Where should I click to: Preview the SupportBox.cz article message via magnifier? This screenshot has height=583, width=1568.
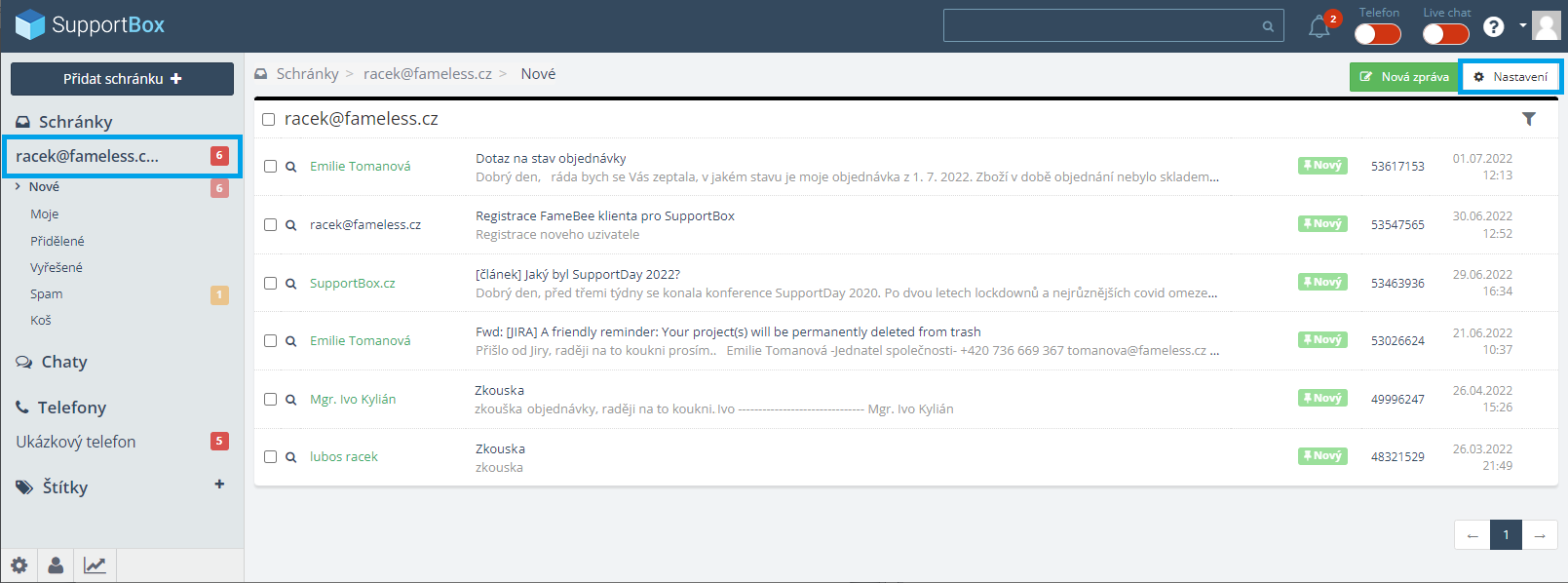tap(290, 284)
